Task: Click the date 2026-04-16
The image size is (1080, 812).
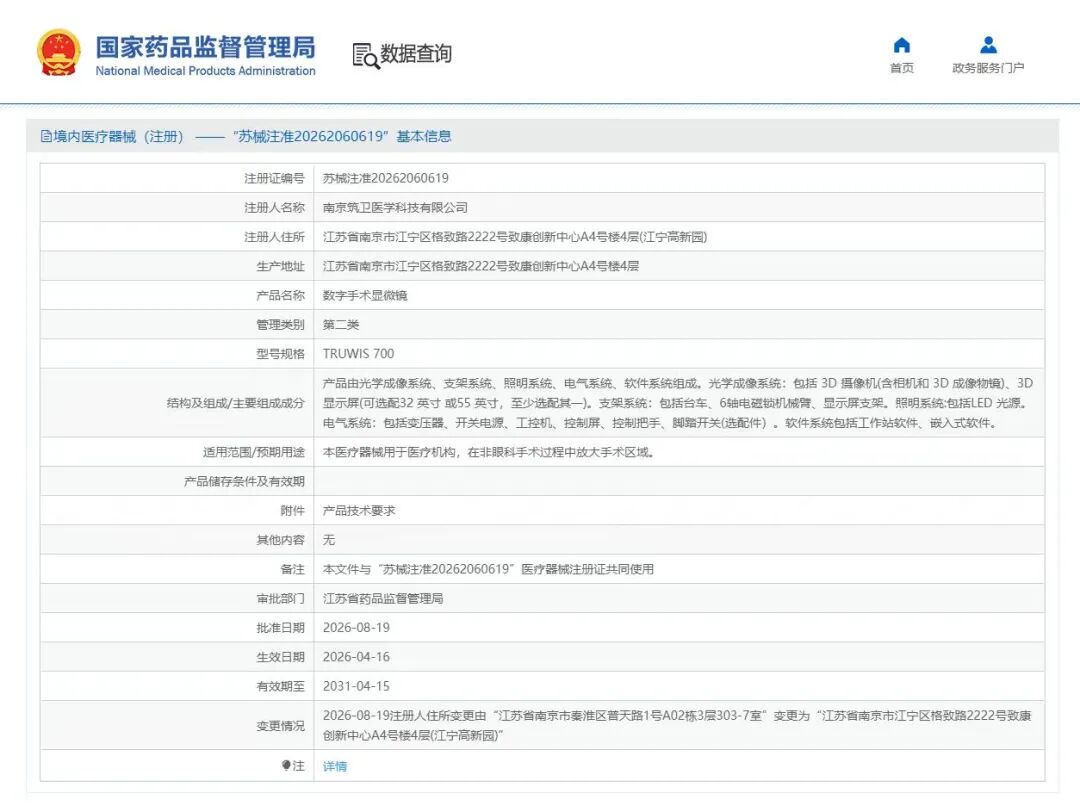Action: click(356, 657)
